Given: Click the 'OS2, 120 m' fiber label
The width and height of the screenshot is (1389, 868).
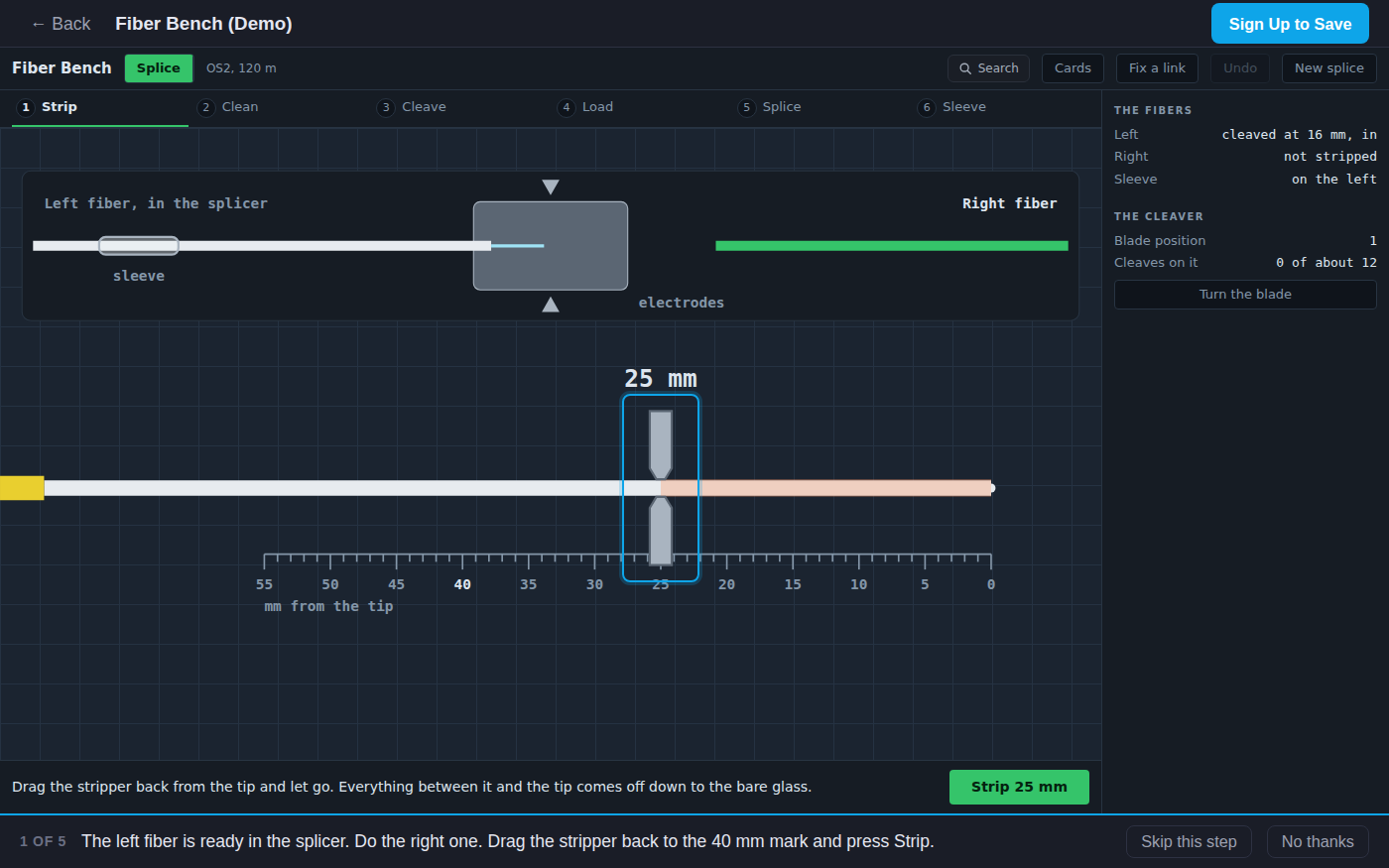Looking at the screenshot, I should click(x=241, y=68).
